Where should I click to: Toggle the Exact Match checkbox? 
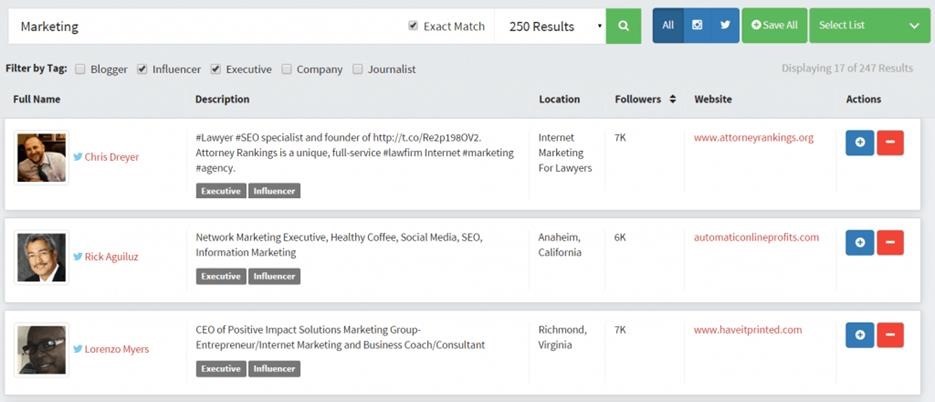[413, 26]
